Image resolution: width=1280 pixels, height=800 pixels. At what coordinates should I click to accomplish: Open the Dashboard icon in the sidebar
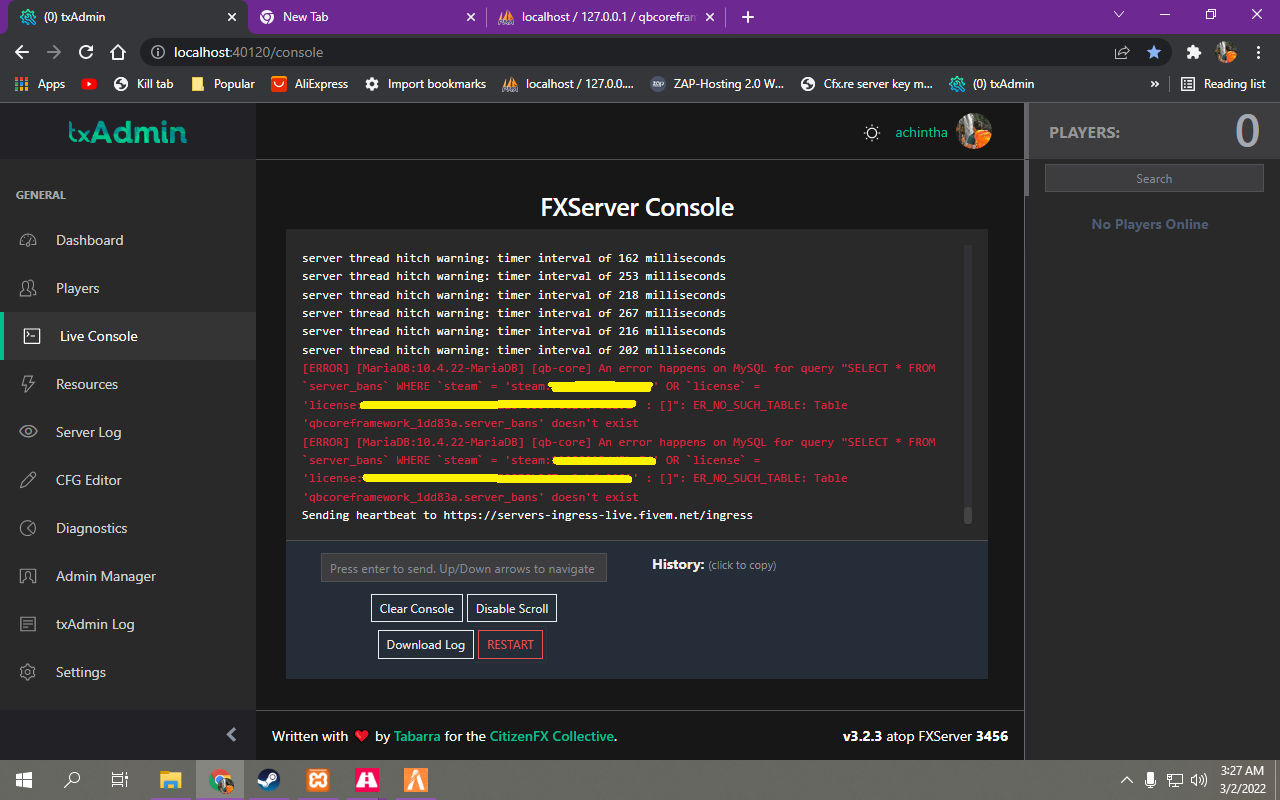click(28, 240)
